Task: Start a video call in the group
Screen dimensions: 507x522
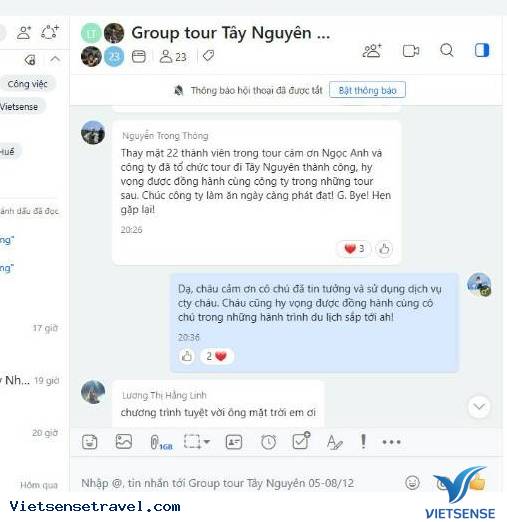Action: coord(411,51)
